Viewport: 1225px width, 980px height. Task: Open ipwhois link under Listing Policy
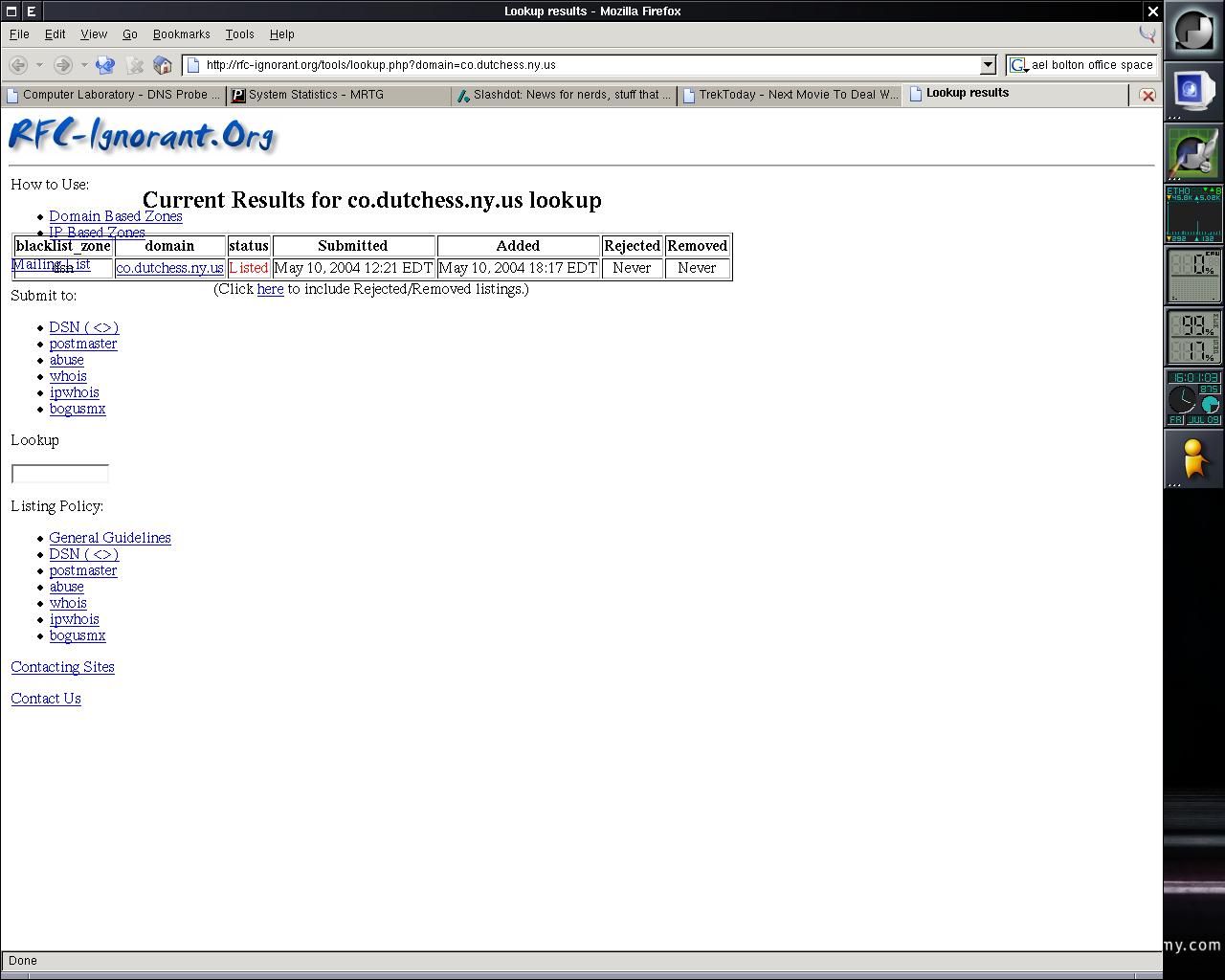click(75, 619)
